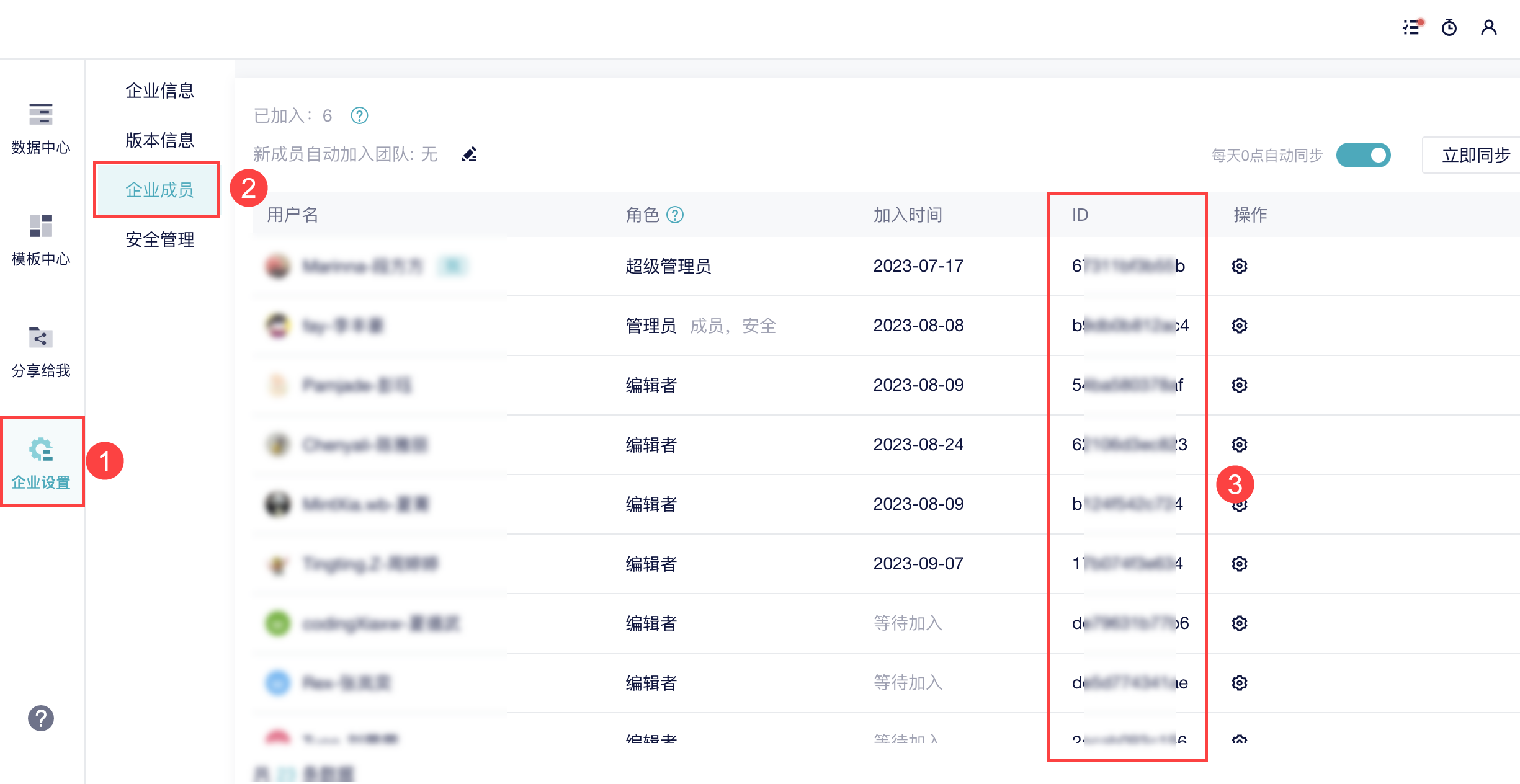Open the task list icon in header
Screen dimensions: 1520x784
click(1411, 27)
